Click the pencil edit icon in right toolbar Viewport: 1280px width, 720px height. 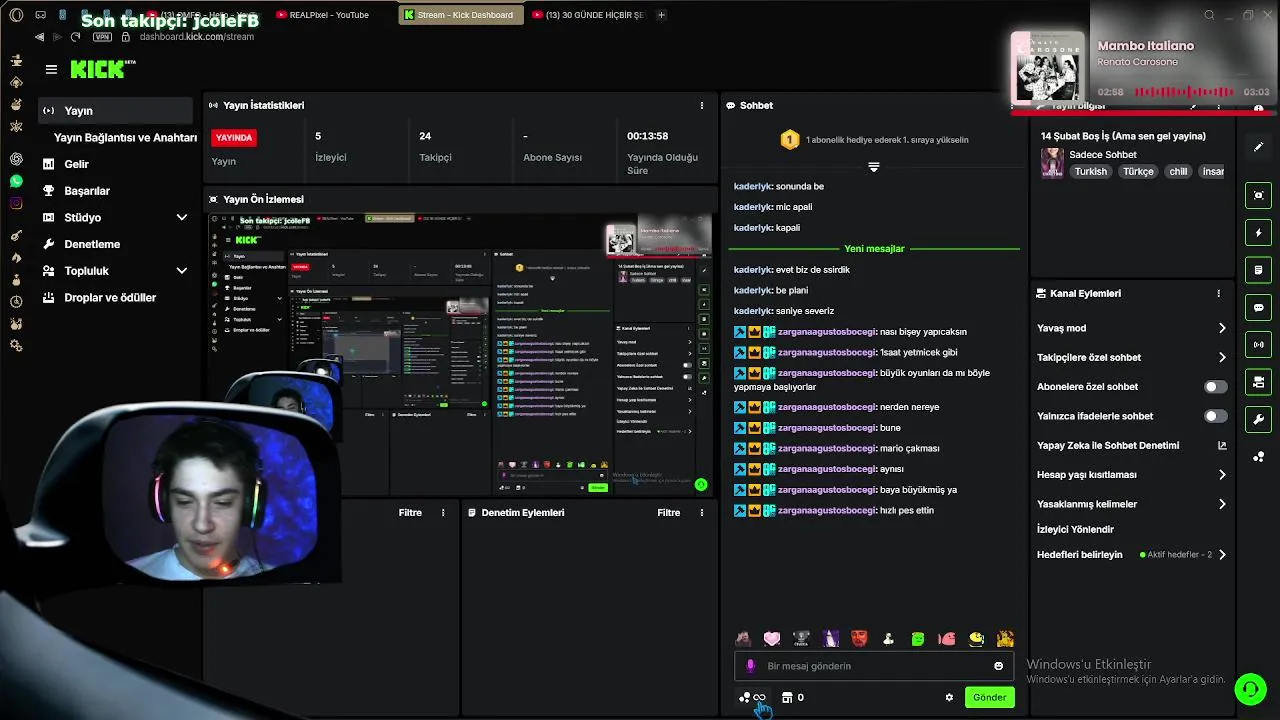click(x=1258, y=147)
